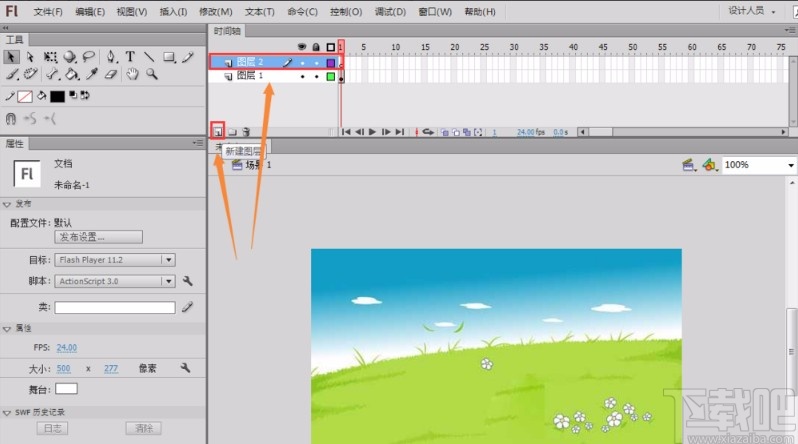The width and height of the screenshot is (798, 444).
Task: Select the Zoom magnifier tool
Action: 152,74
